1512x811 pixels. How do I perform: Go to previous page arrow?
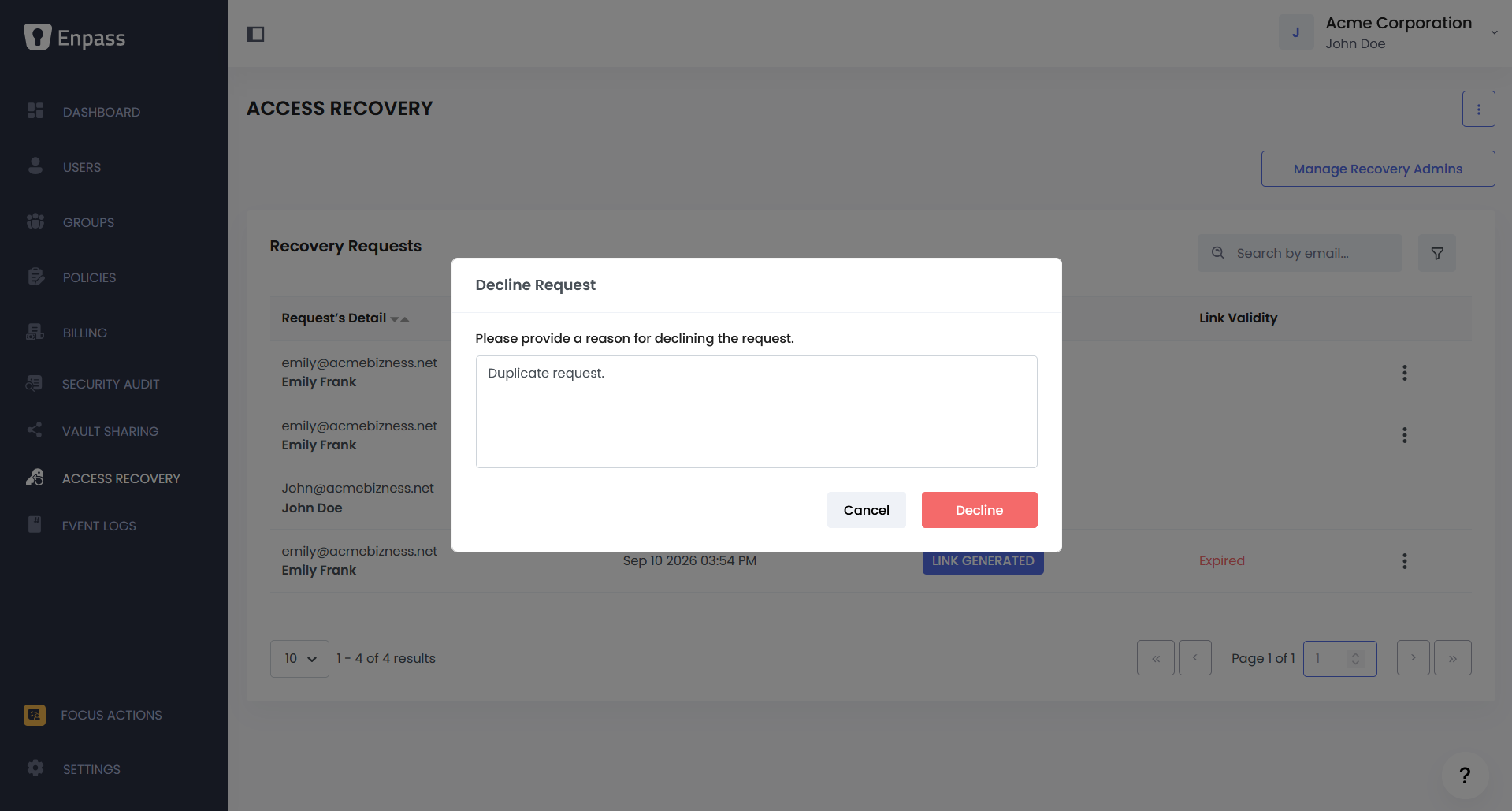pyautogui.click(x=1195, y=658)
